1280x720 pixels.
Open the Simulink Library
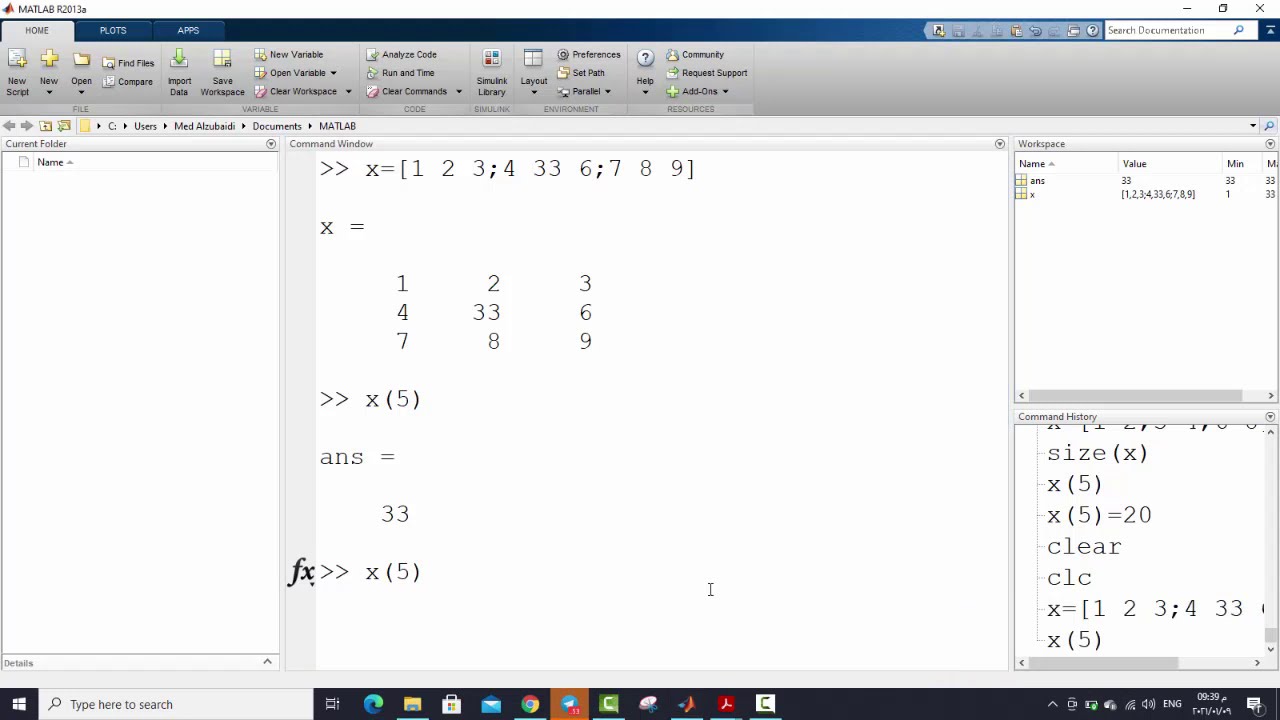[x=491, y=72]
